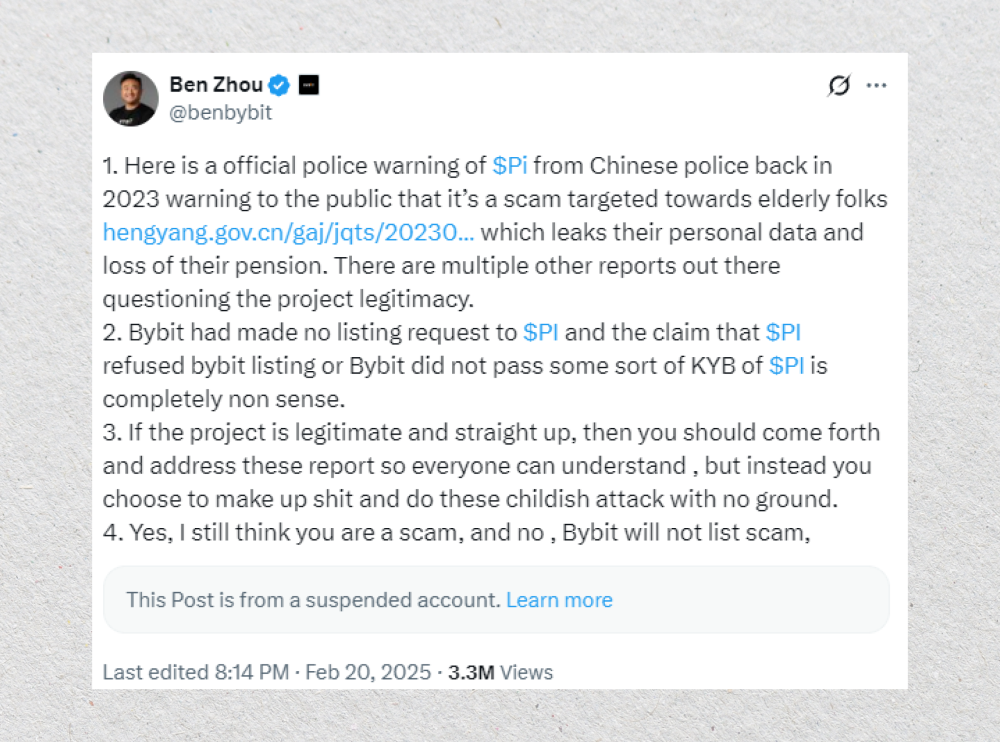
Task: Click the blue verified checkmark badge
Action: click(282, 85)
